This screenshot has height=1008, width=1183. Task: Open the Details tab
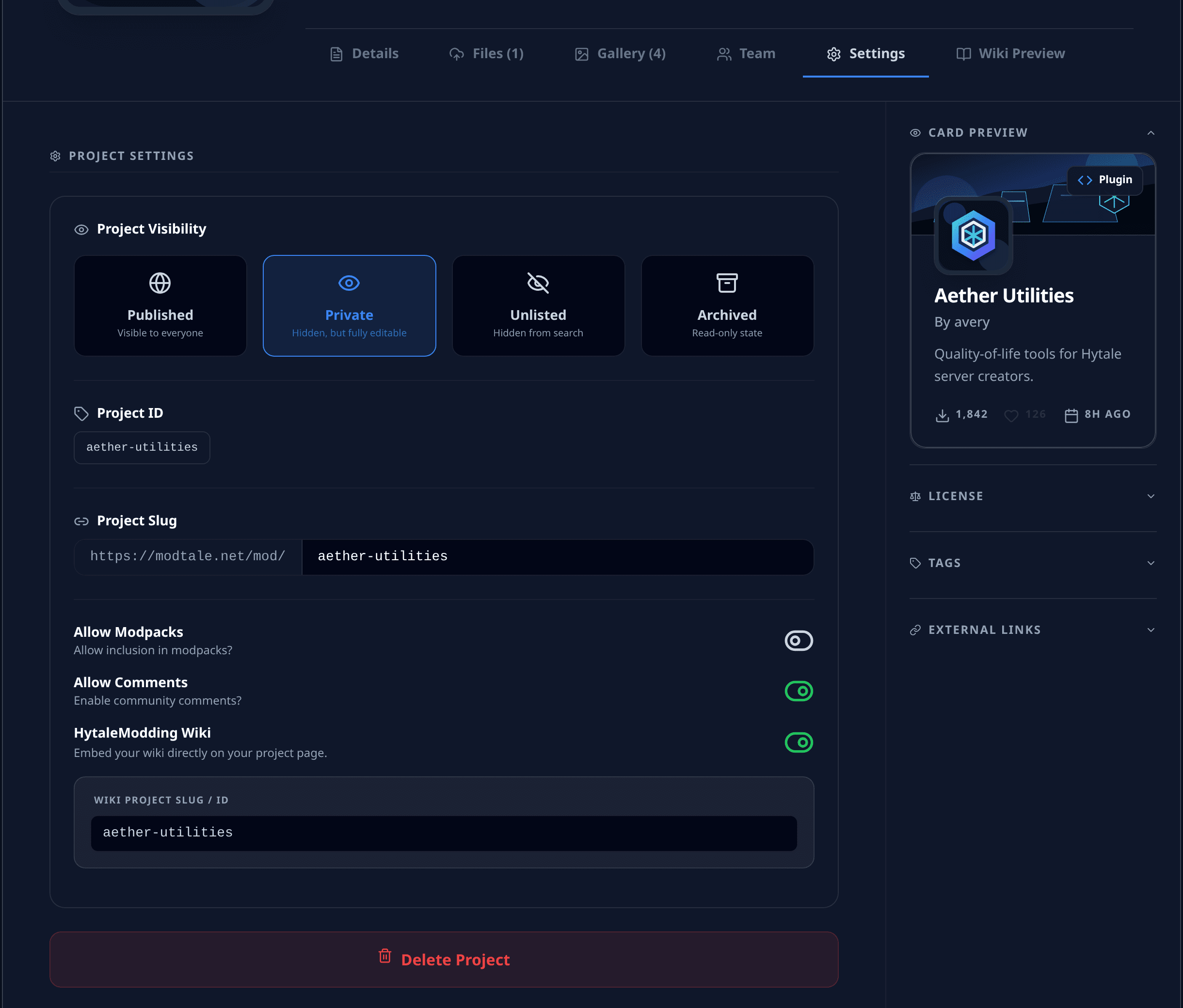coord(364,54)
